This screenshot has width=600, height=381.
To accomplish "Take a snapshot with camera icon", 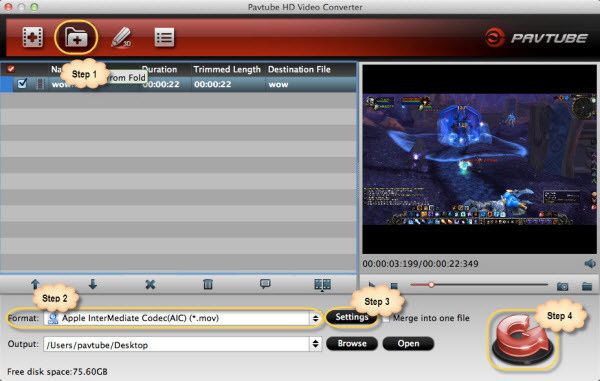I will pyautogui.click(x=562, y=286).
